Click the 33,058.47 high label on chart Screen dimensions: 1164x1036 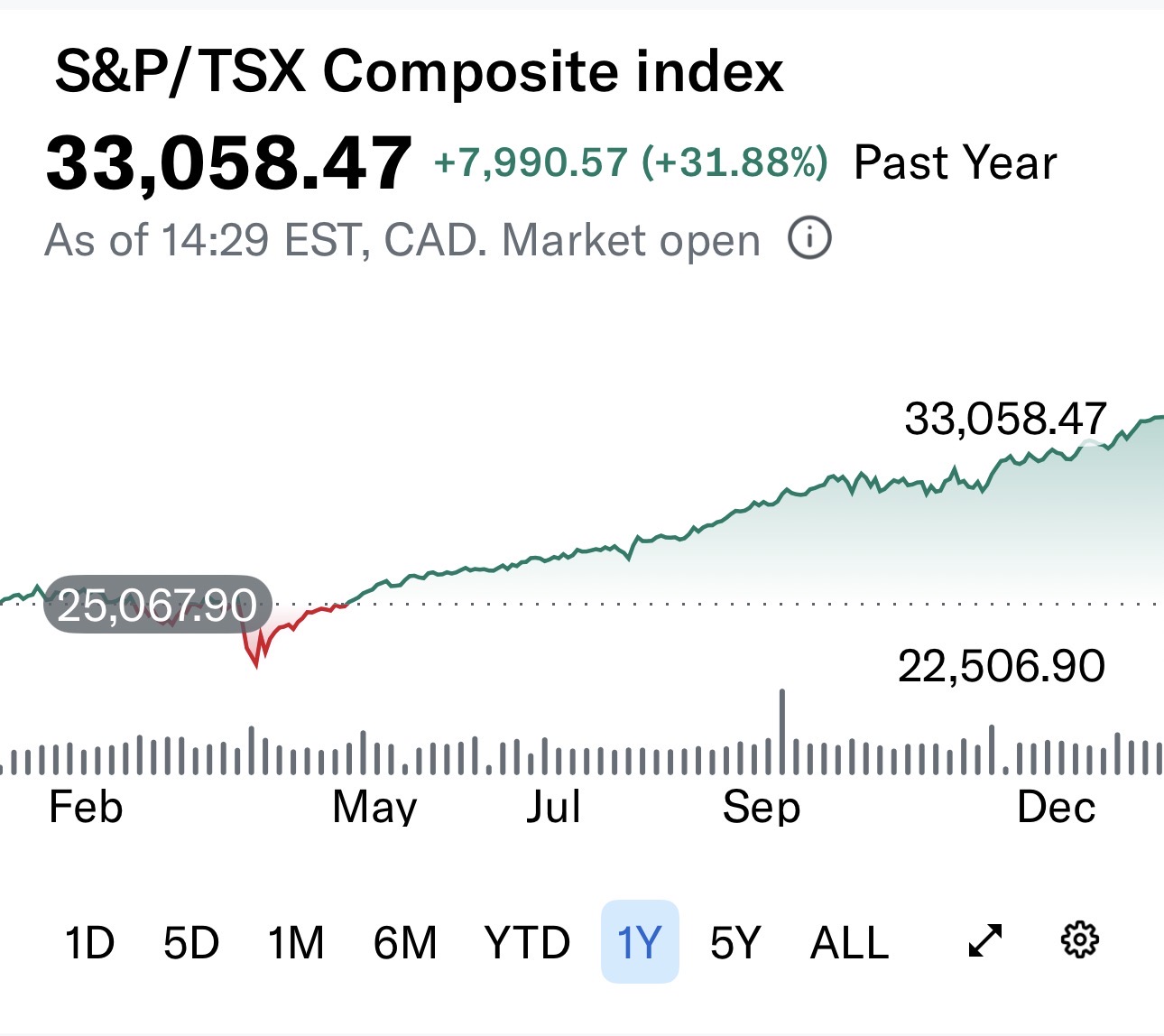[x=1005, y=419]
